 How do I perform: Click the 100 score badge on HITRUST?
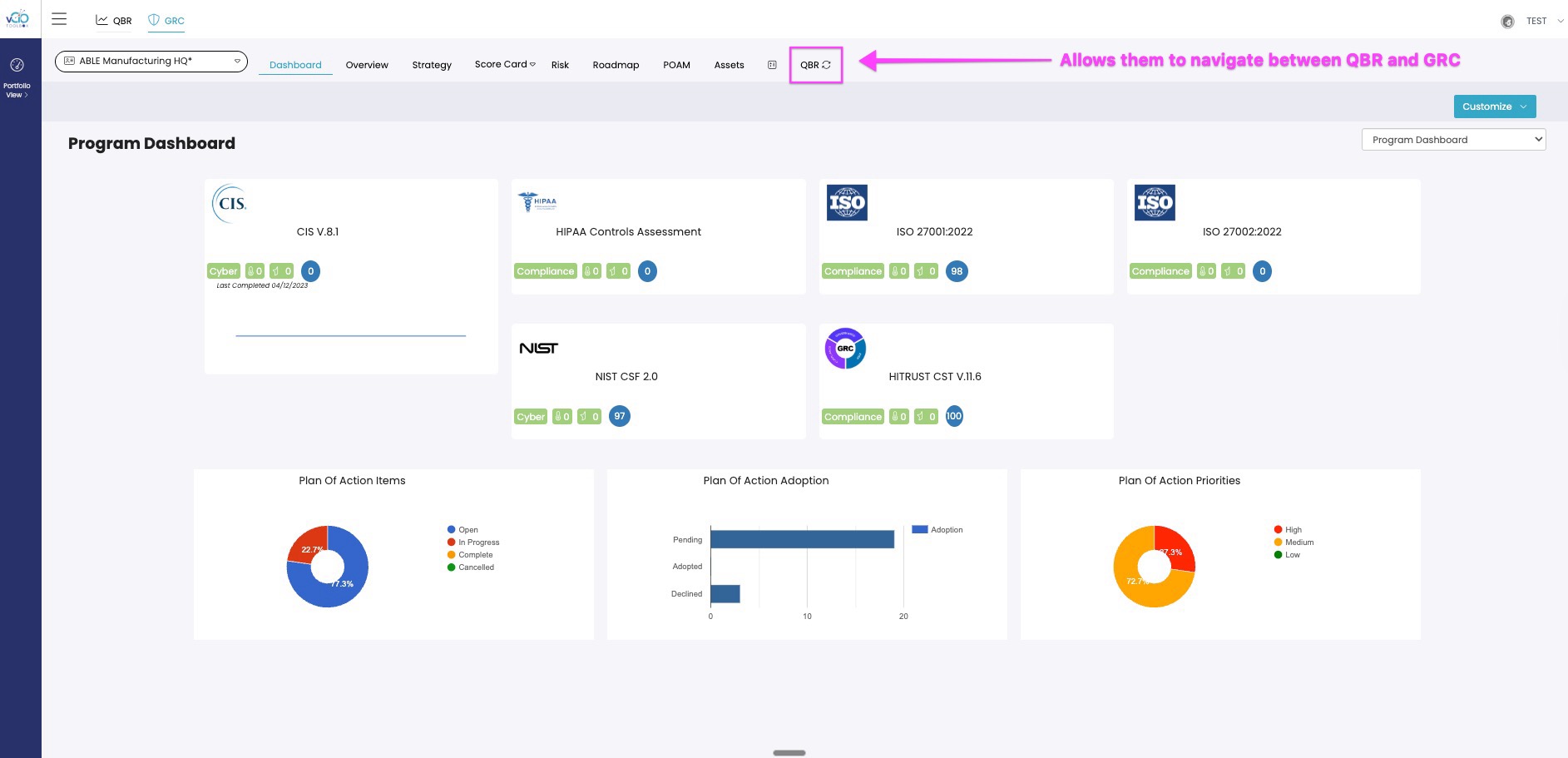coord(954,416)
